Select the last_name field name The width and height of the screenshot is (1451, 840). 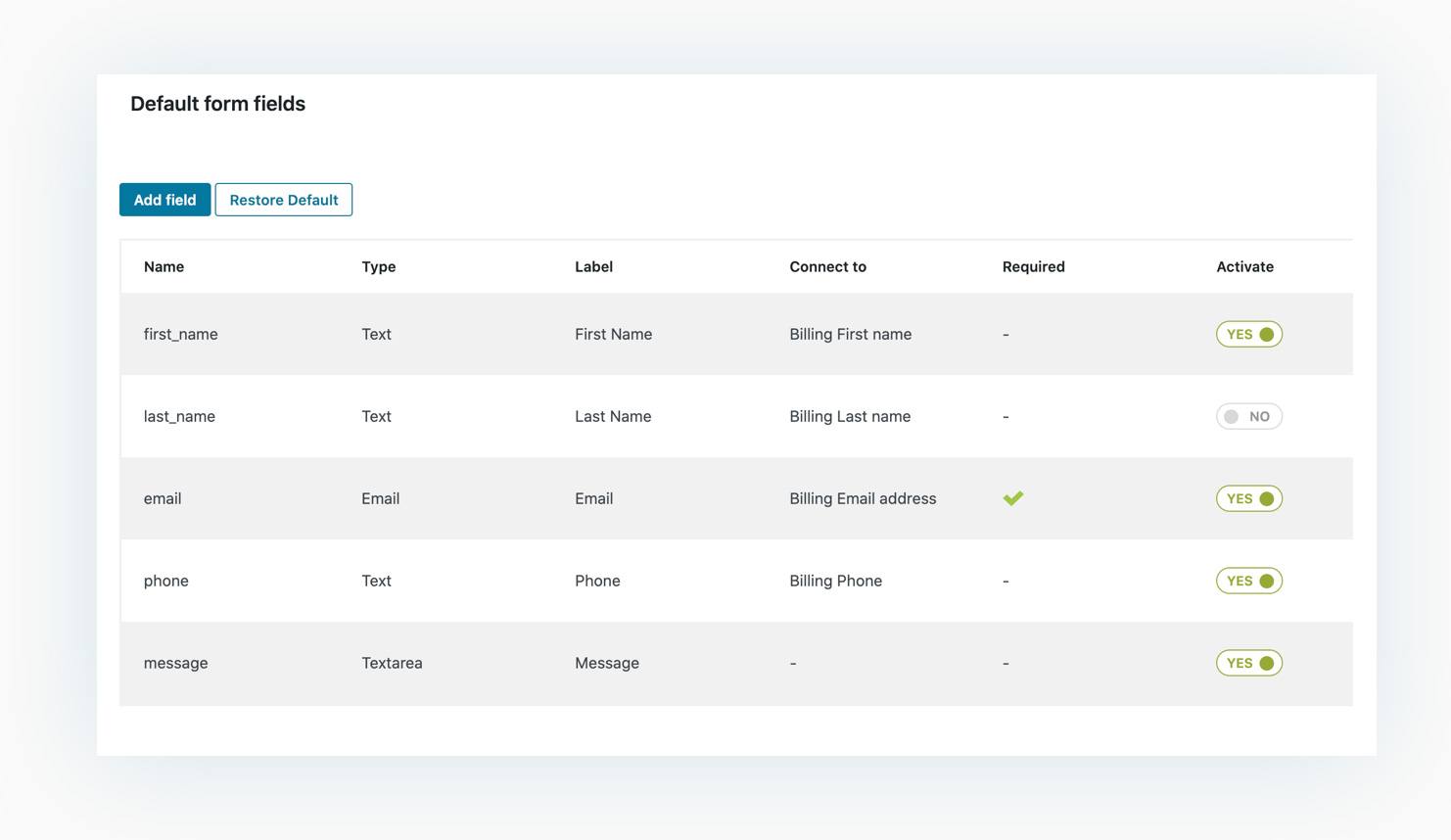179,416
